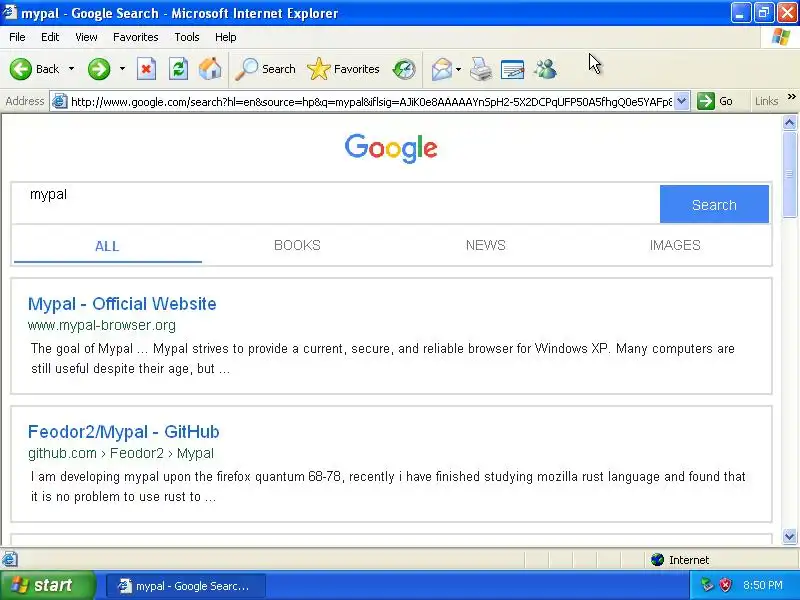This screenshot has height=600, width=800.
Task: Switch to the BOOKS tab
Action: pos(297,245)
